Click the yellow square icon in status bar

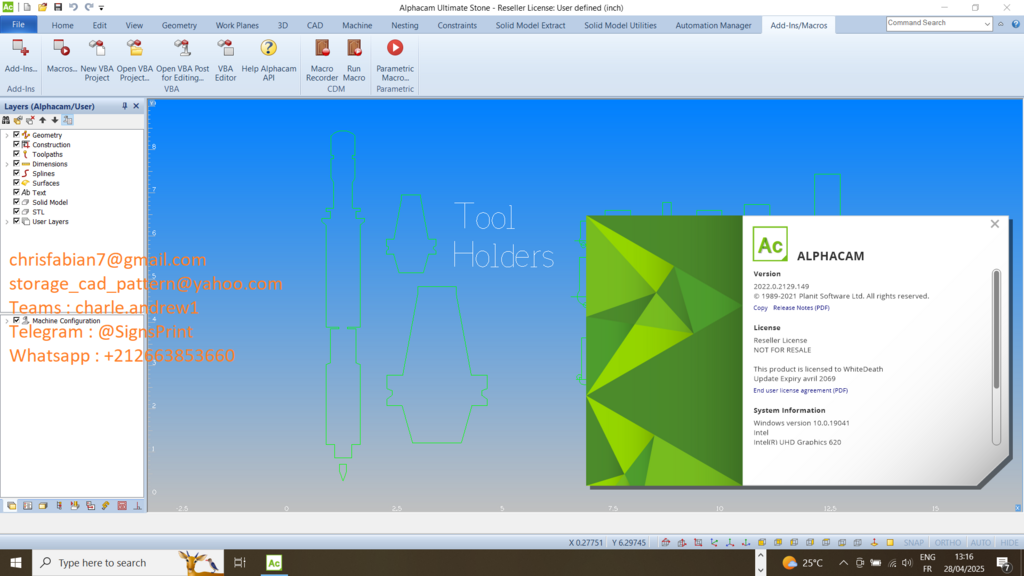point(890,543)
